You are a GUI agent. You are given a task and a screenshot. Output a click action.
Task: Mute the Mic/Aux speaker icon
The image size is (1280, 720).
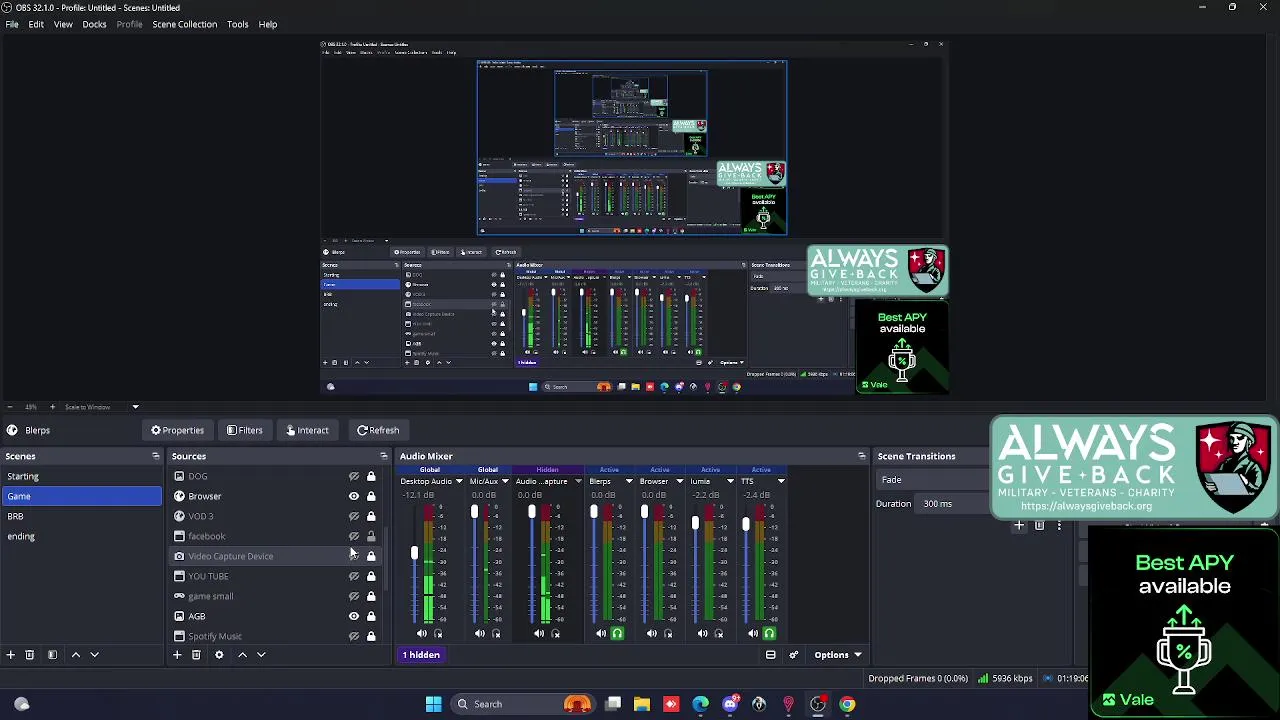coord(479,633)
